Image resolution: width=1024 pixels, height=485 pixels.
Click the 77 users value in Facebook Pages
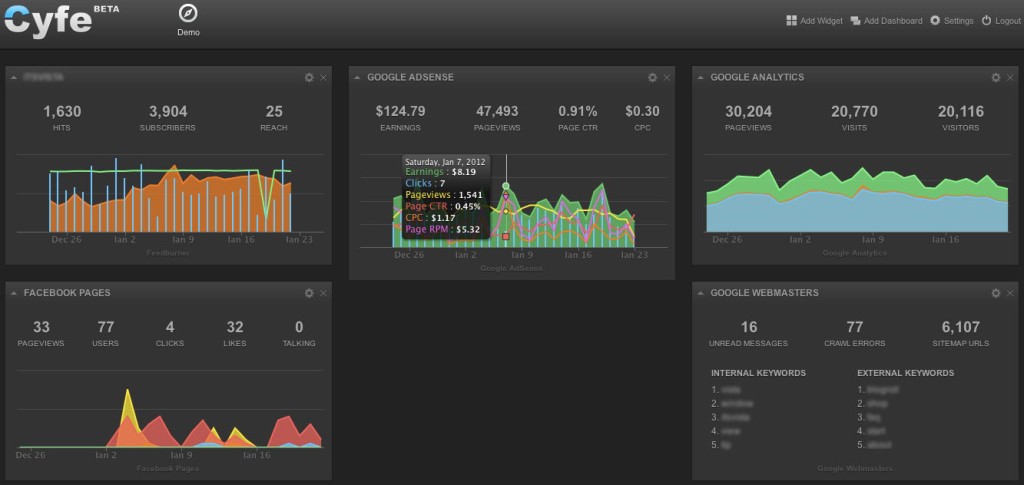pyautogui.click(x=105, y=327)
